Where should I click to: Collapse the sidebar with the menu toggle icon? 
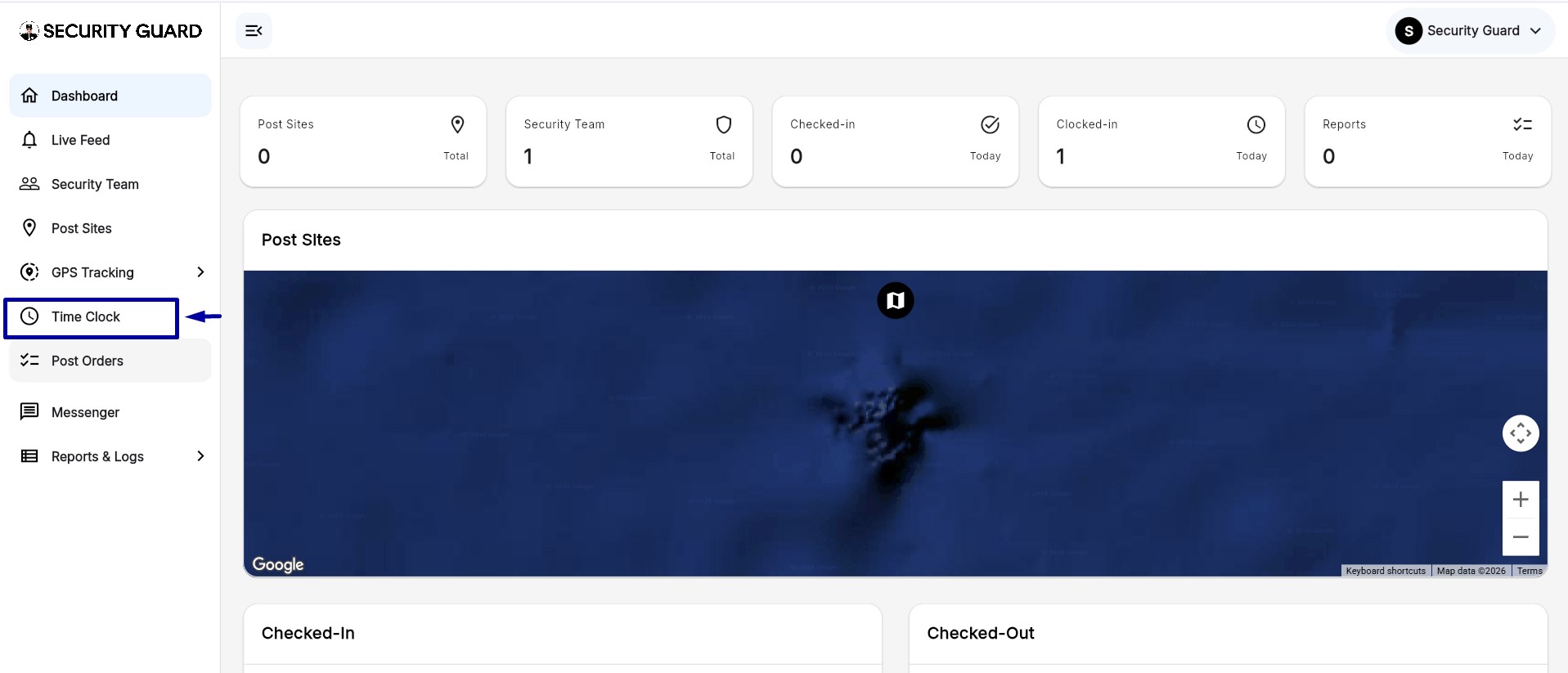pyautogui.click(x=254, y=31)
